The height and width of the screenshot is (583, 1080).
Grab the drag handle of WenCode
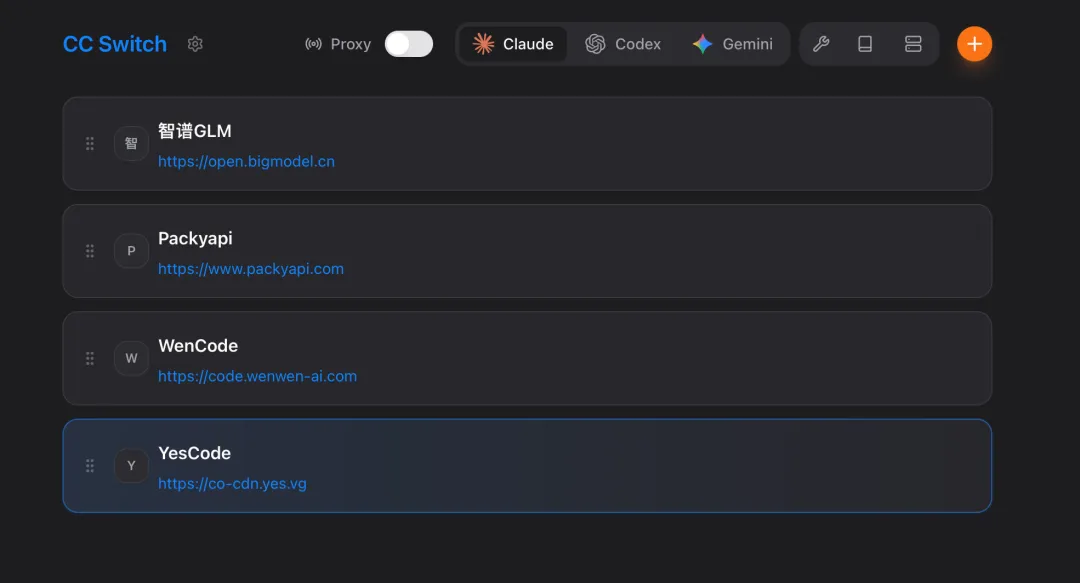point(90,358)
